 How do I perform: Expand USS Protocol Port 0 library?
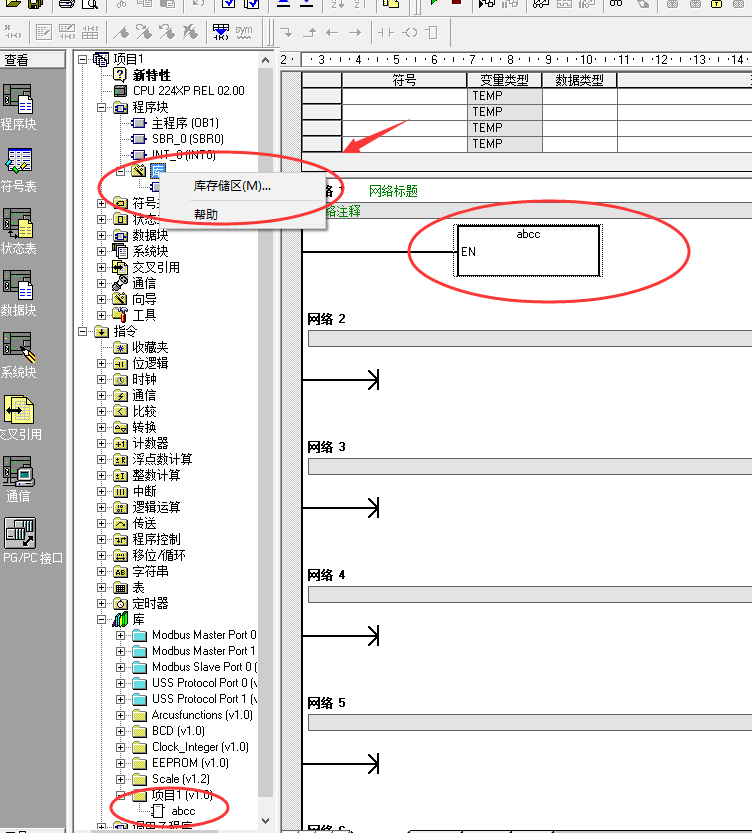[x=121, y=683]
